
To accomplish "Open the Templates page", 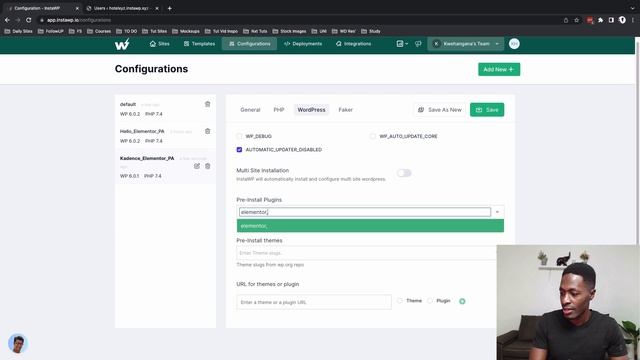I will [x=199, y=44].
